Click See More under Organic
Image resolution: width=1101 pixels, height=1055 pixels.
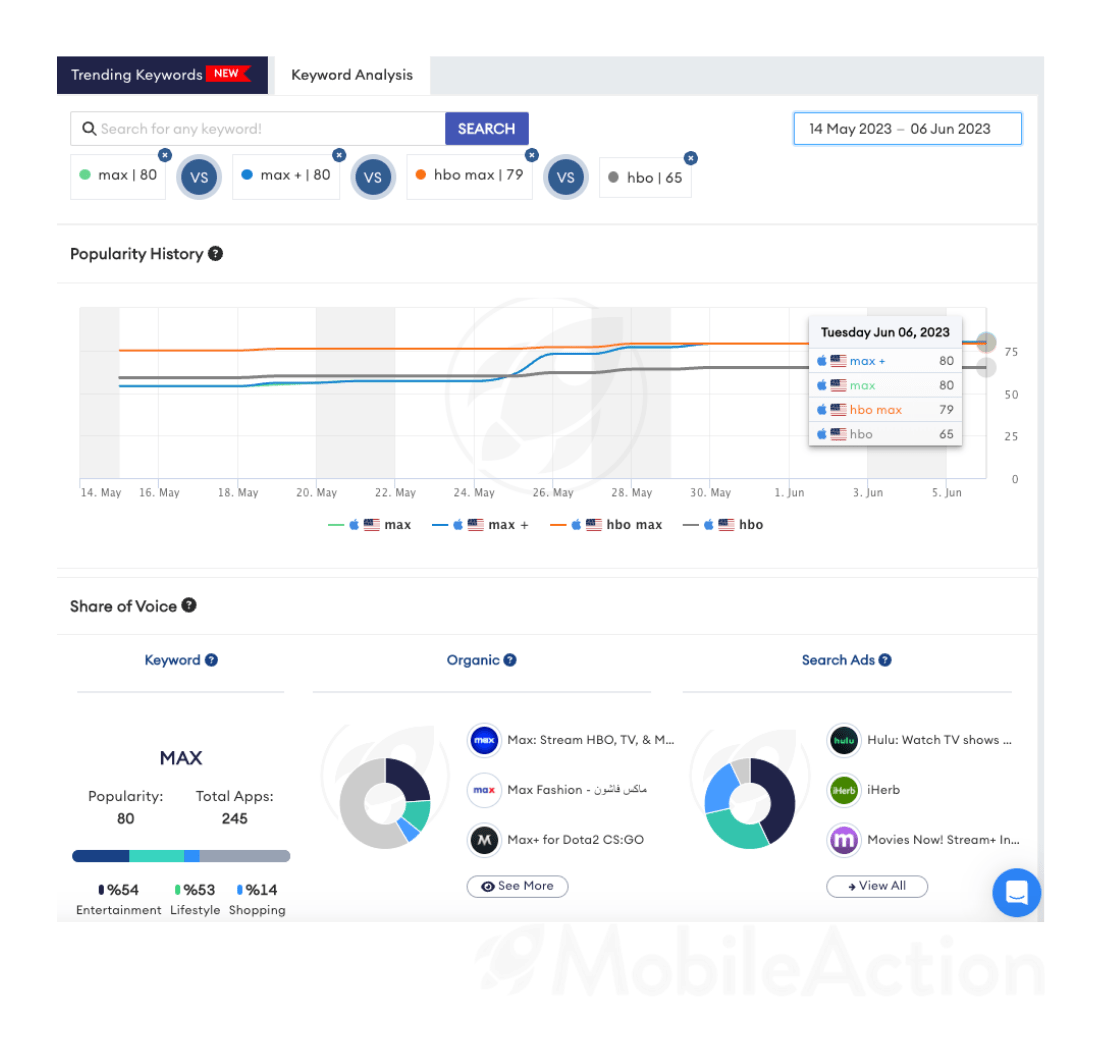point(517,886)
